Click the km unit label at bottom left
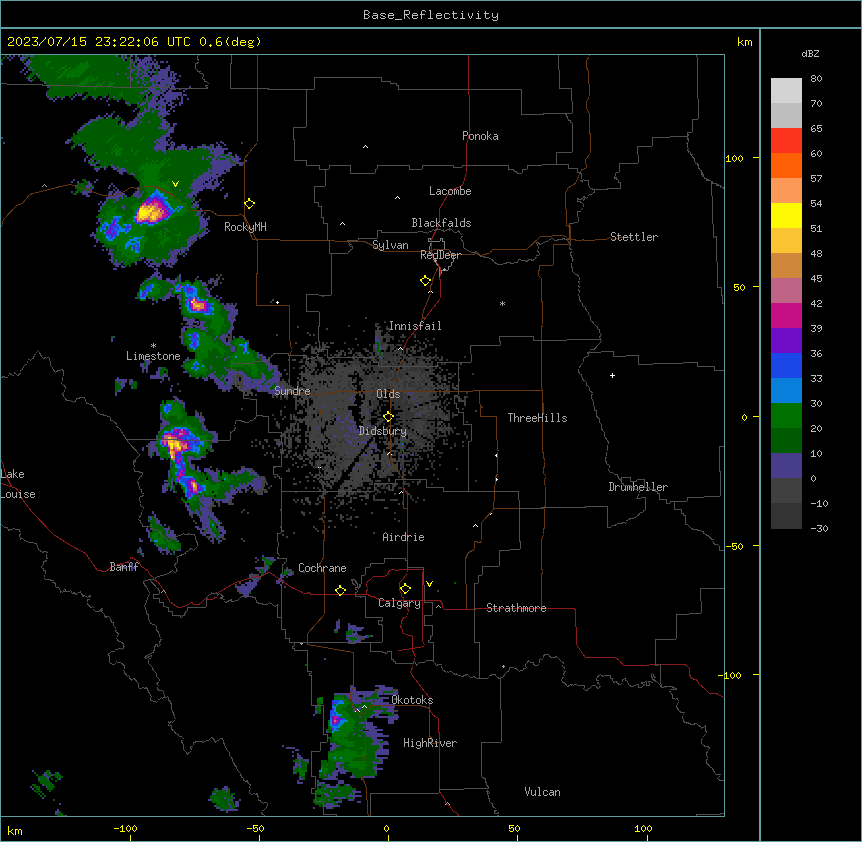This screenshot has width=862, height=842. [14, 831]
